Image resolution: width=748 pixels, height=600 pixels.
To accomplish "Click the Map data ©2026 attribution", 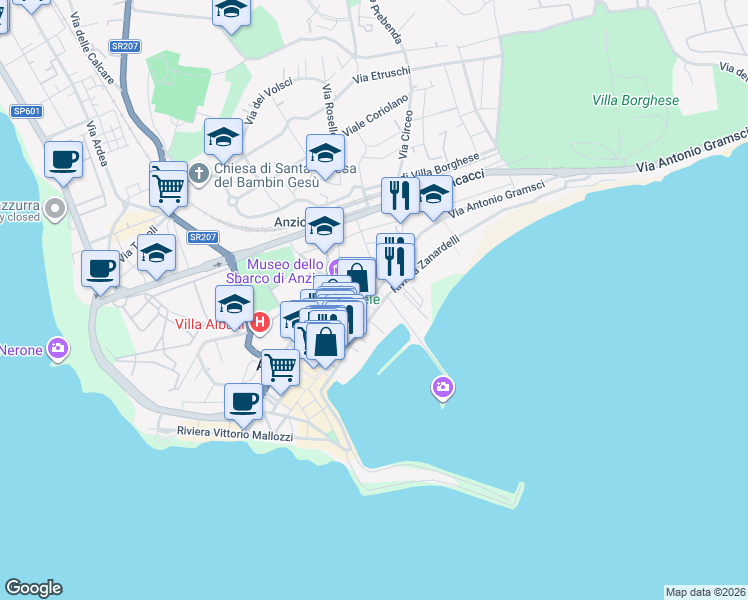I will [x=706, y=592].
